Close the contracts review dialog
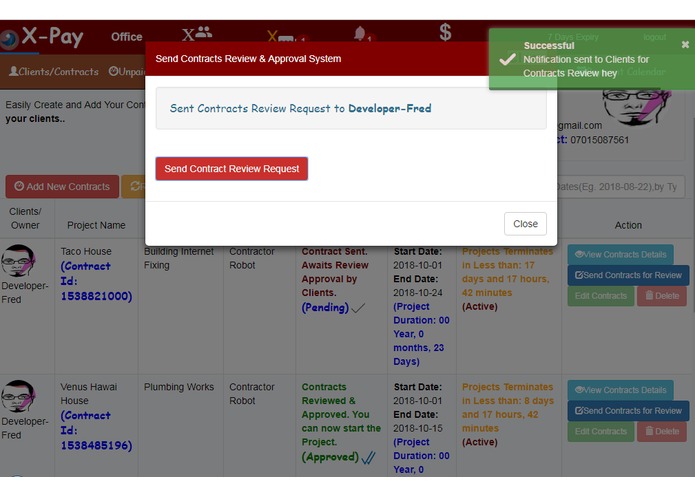The height and width of the screenshot is (494, 695). tap(525, 224)
